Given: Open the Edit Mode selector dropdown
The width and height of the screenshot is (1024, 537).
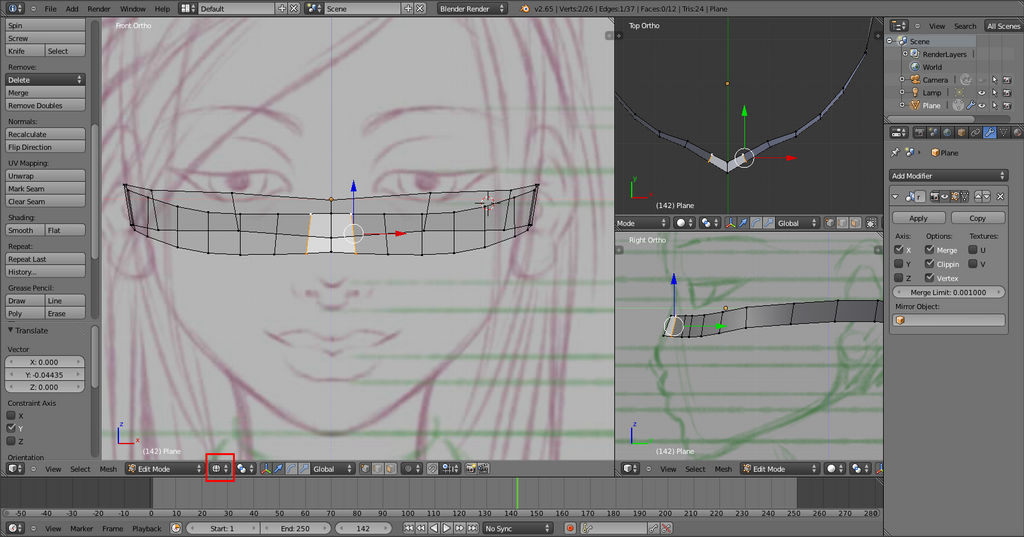Looking at the screenshot, I should pyautogui.click(x=164, y=468).
